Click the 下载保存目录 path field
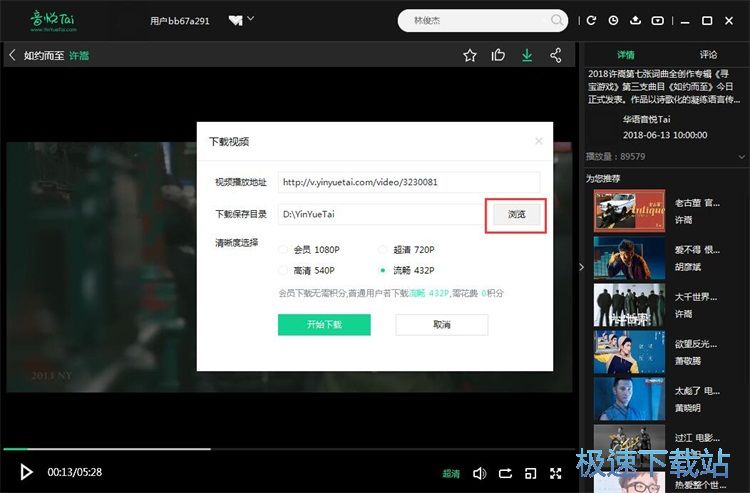Image resolution: width=750 pixels, height=493 pixels. coord(381,214)
